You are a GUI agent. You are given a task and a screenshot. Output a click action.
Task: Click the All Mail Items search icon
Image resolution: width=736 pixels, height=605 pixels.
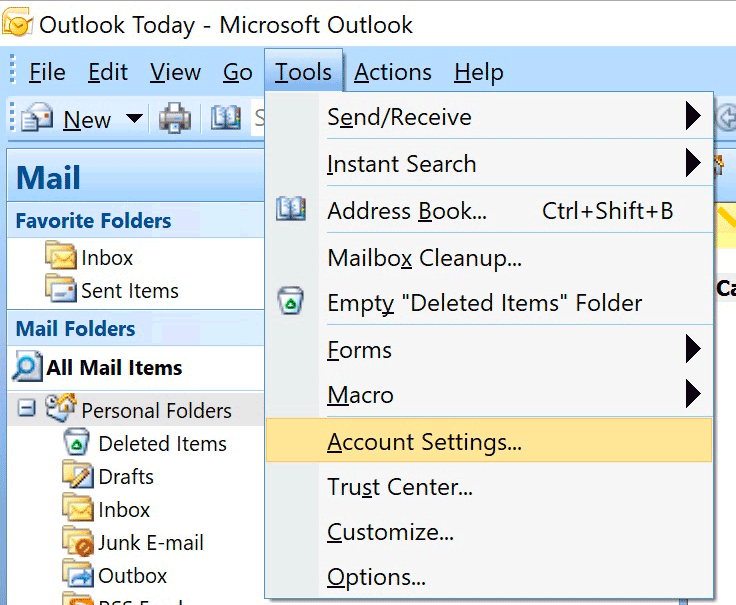coord(27,366)
